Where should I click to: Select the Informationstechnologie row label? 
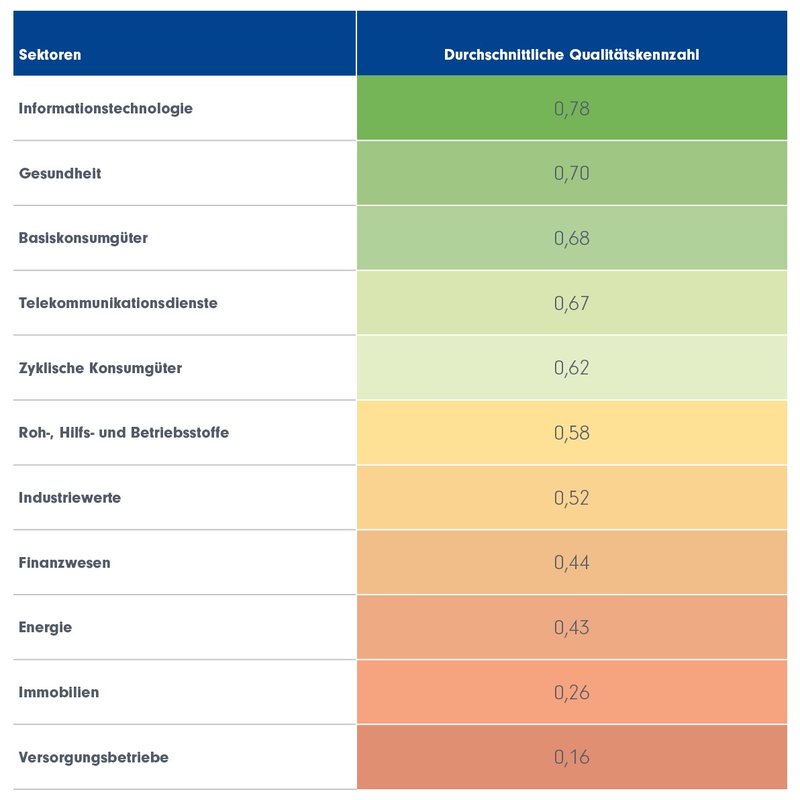[x=105, y=108]
